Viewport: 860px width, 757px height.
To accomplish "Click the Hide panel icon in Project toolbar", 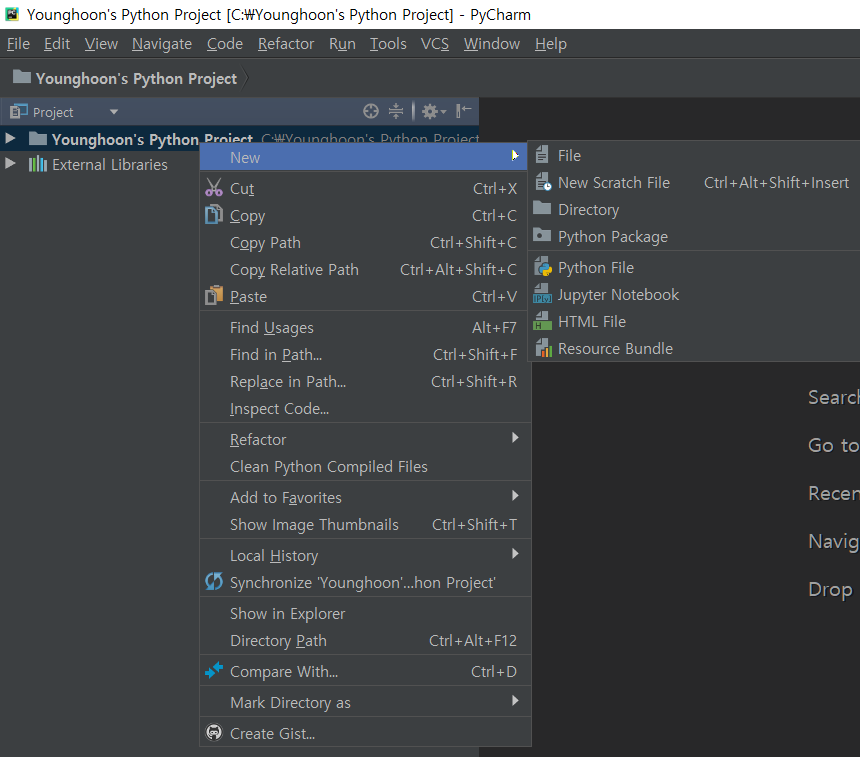I will click(x=463, y=111).
